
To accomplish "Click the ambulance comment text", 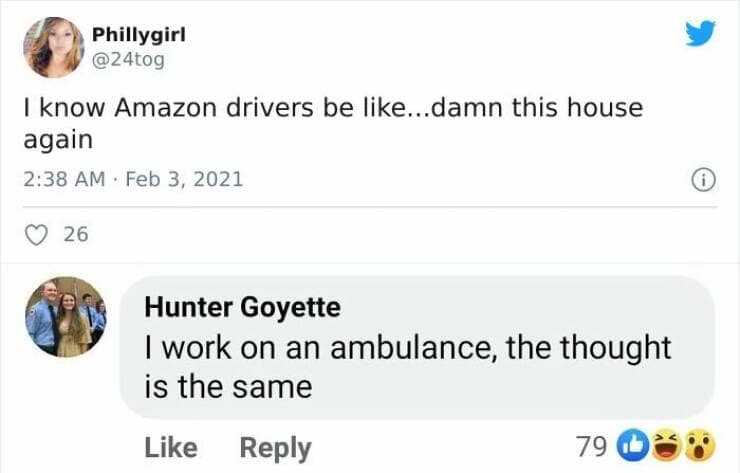I will tap(407, 366).
